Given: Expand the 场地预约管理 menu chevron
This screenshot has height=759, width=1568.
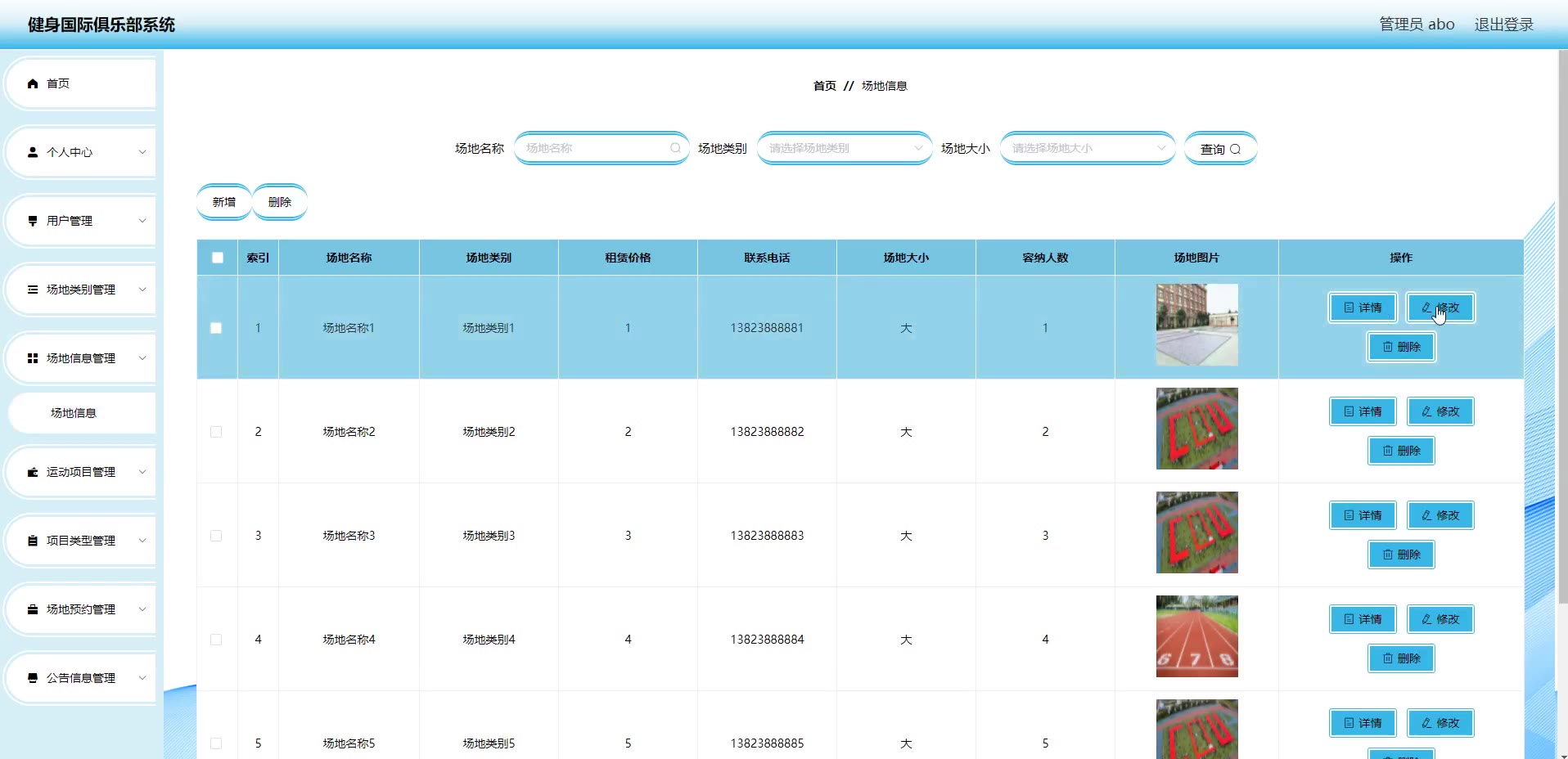Looking at the screenshot, I should pyautogui.click(x=142, y=609).
